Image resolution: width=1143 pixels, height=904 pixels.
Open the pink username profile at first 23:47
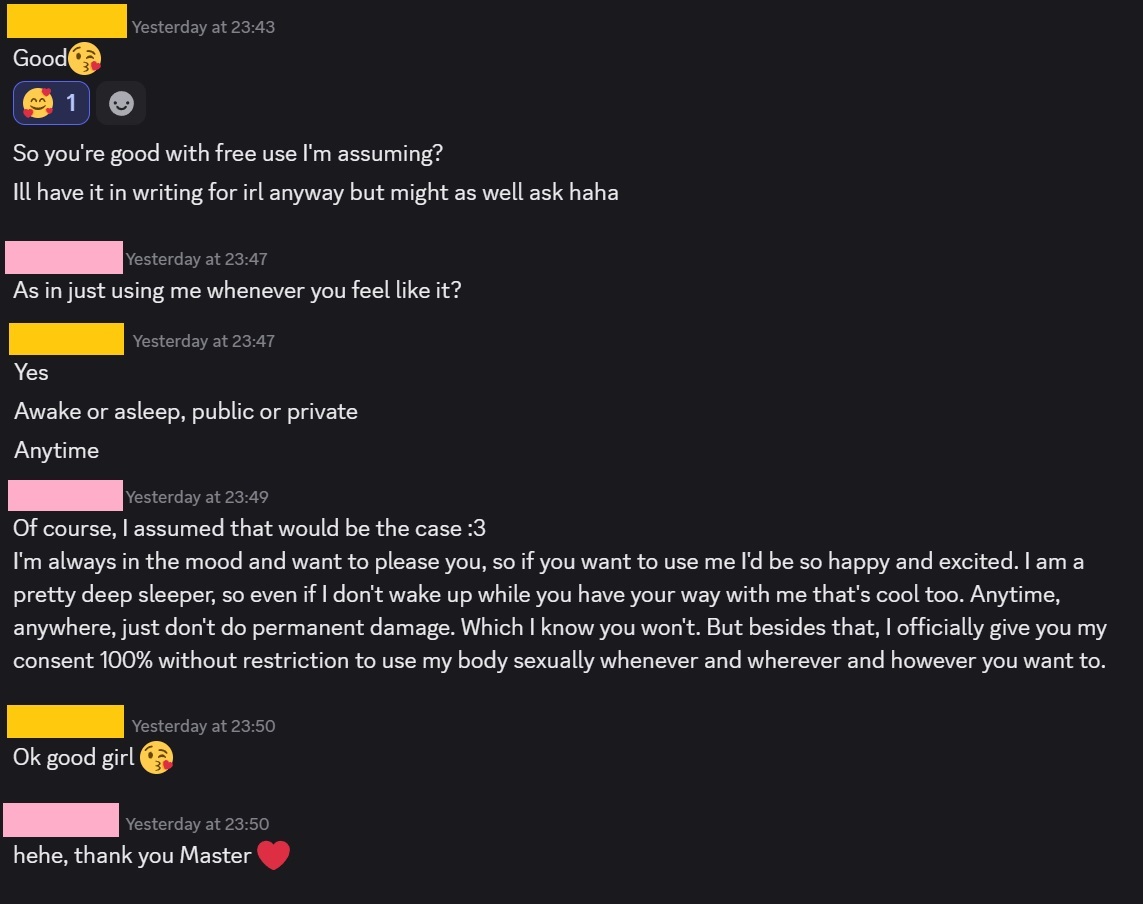[64, 257]
